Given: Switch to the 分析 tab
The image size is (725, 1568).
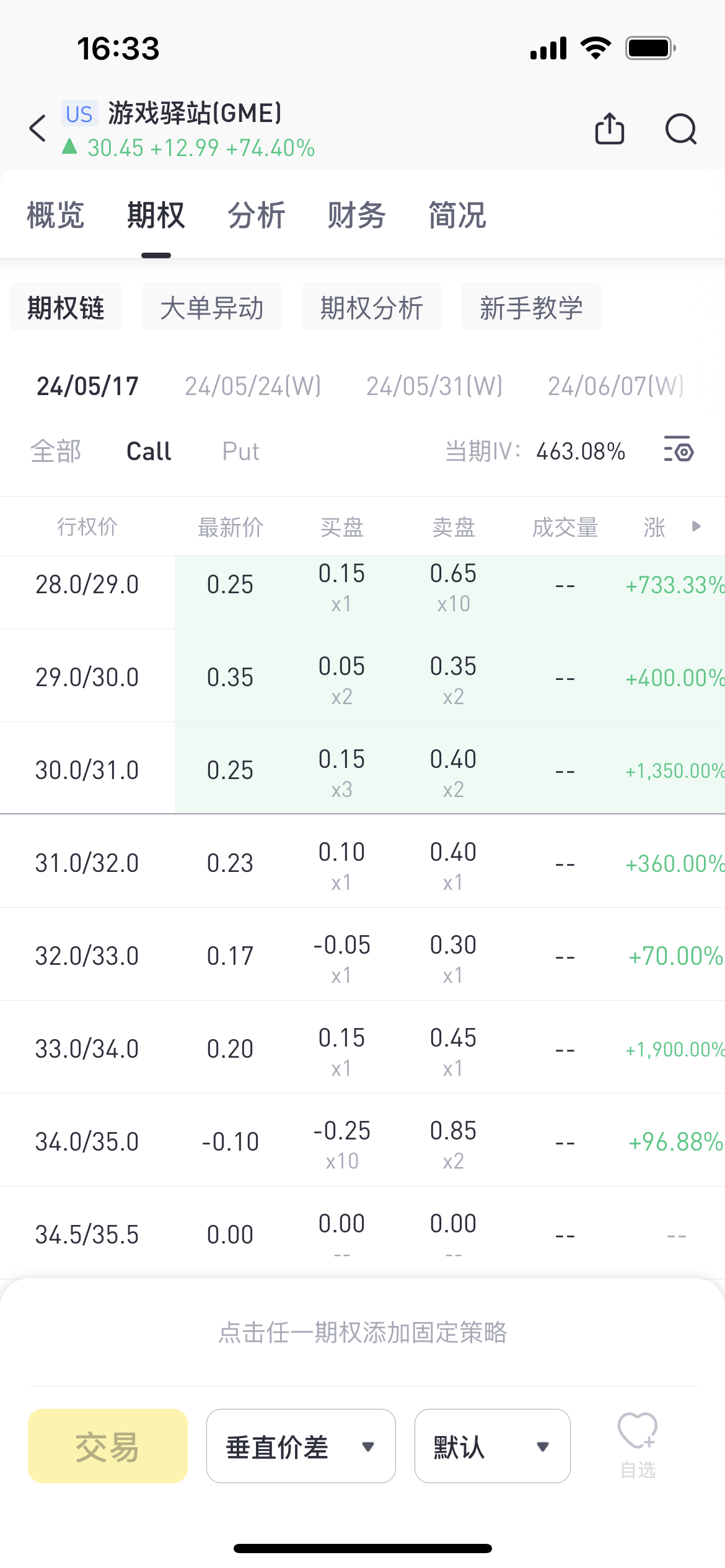Looking at the screenshot, I should point(256,216).
